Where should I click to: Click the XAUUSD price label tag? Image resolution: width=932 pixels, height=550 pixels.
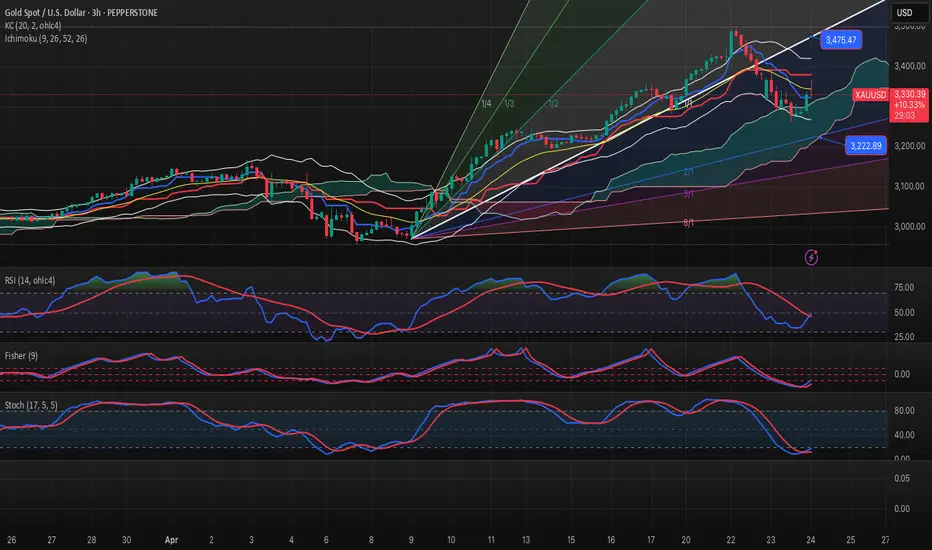(x=869, y=94)
